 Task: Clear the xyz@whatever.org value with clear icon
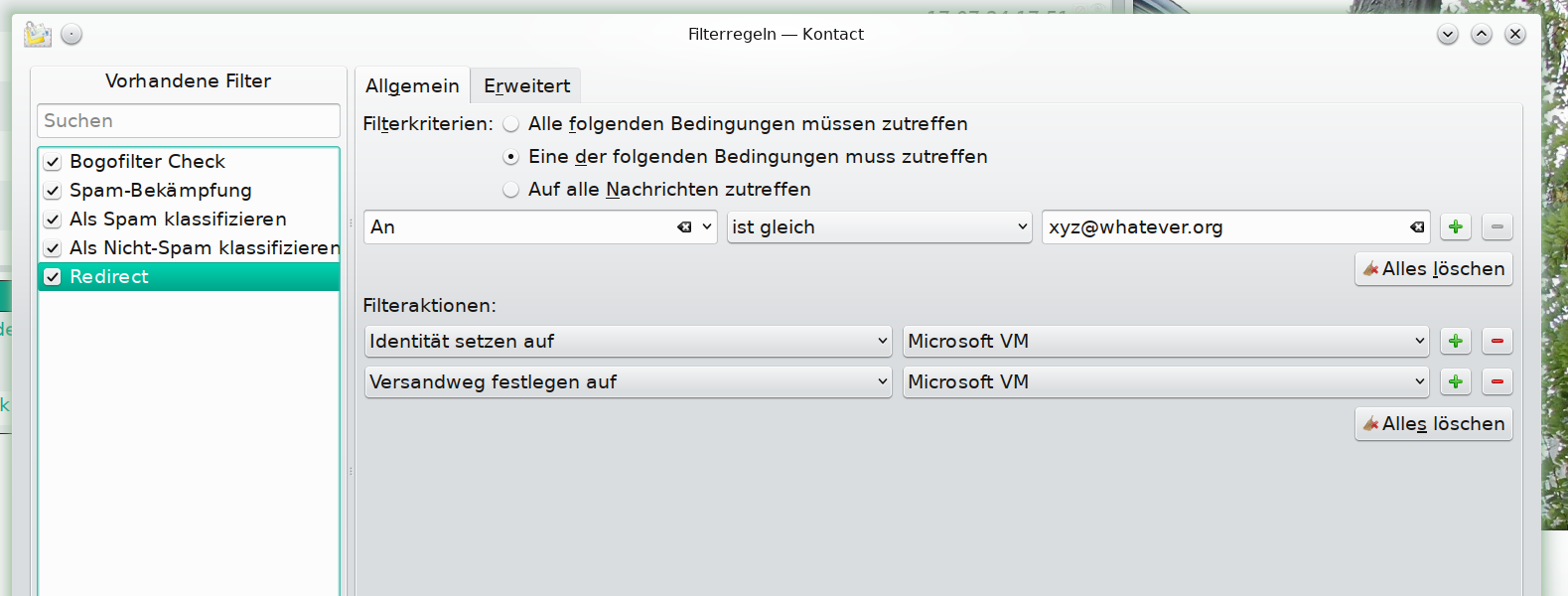pos(1417,227)
